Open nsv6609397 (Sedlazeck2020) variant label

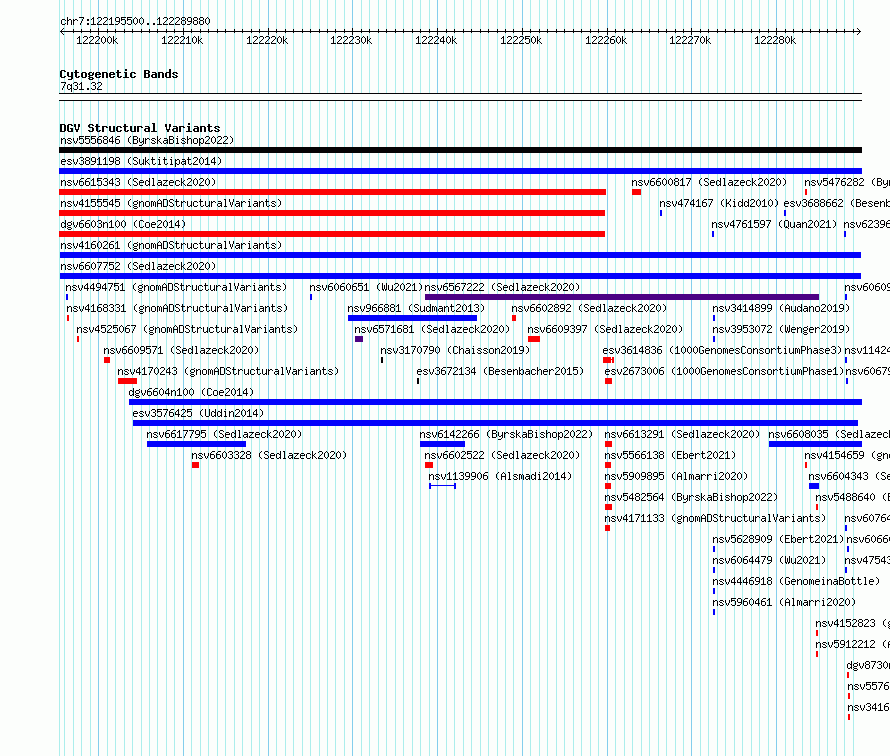click(x=605, y=329)
